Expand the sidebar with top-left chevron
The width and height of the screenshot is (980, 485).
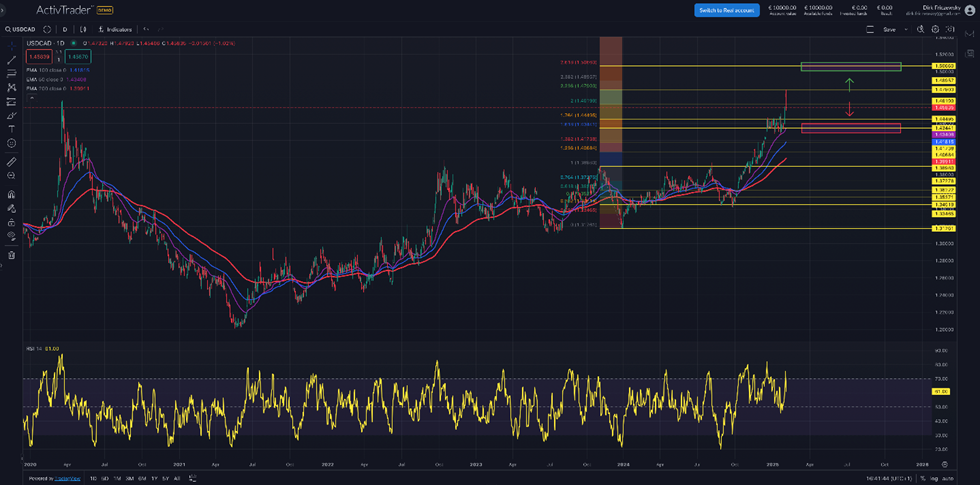[x=3, y=10]
